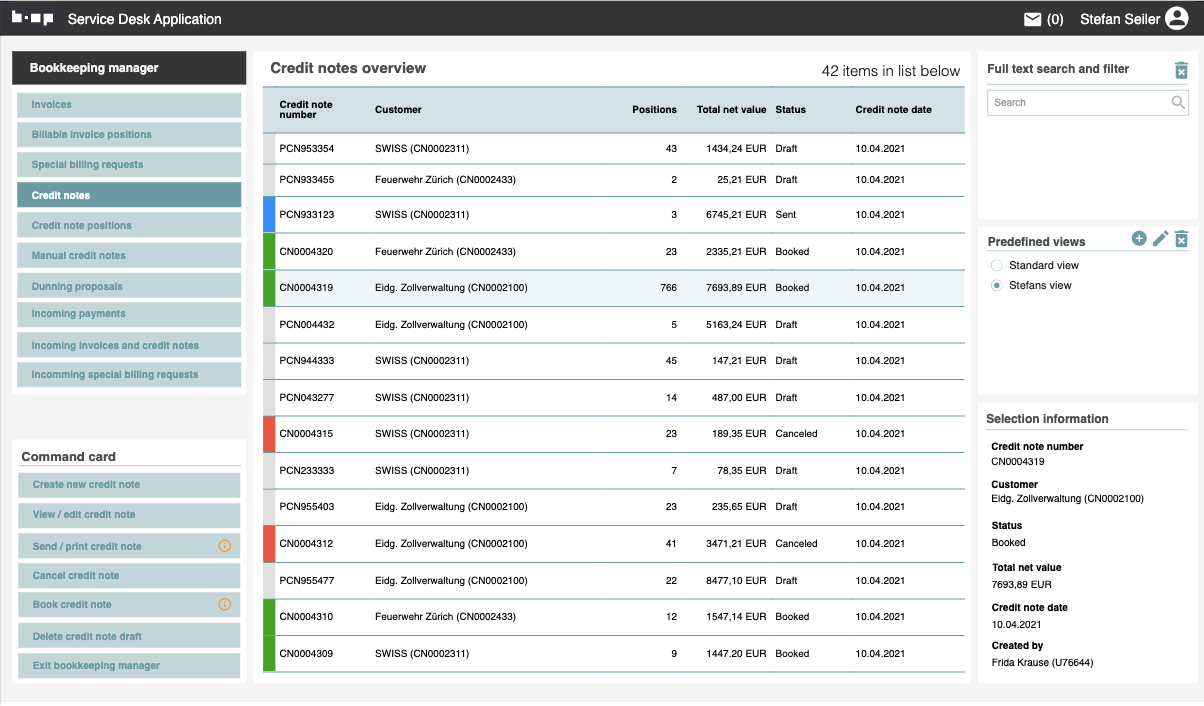This screenshot has height=706, width=1204.
Task: Click info icon on Book credit note
Action: 224,604
